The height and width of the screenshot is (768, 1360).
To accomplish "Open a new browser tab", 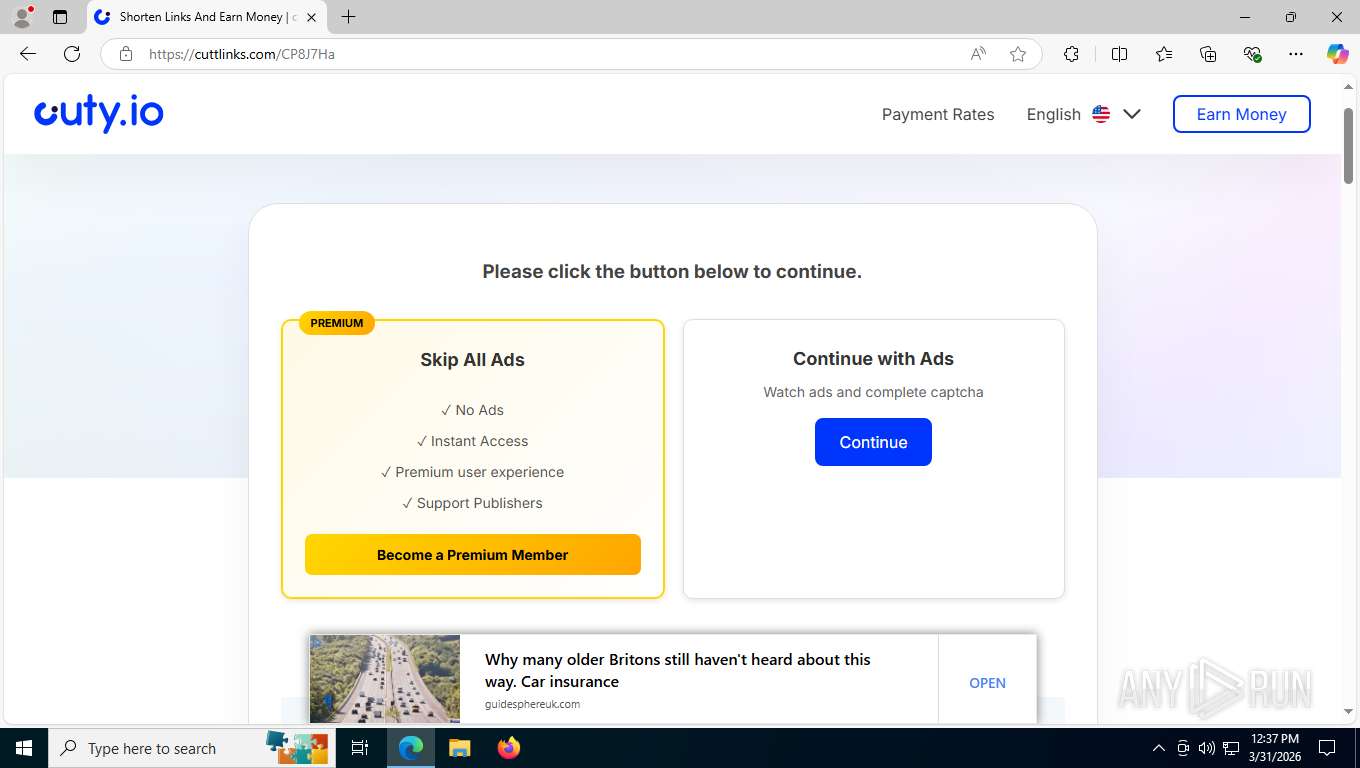I will pyautogui.click(x=348, y=17).
